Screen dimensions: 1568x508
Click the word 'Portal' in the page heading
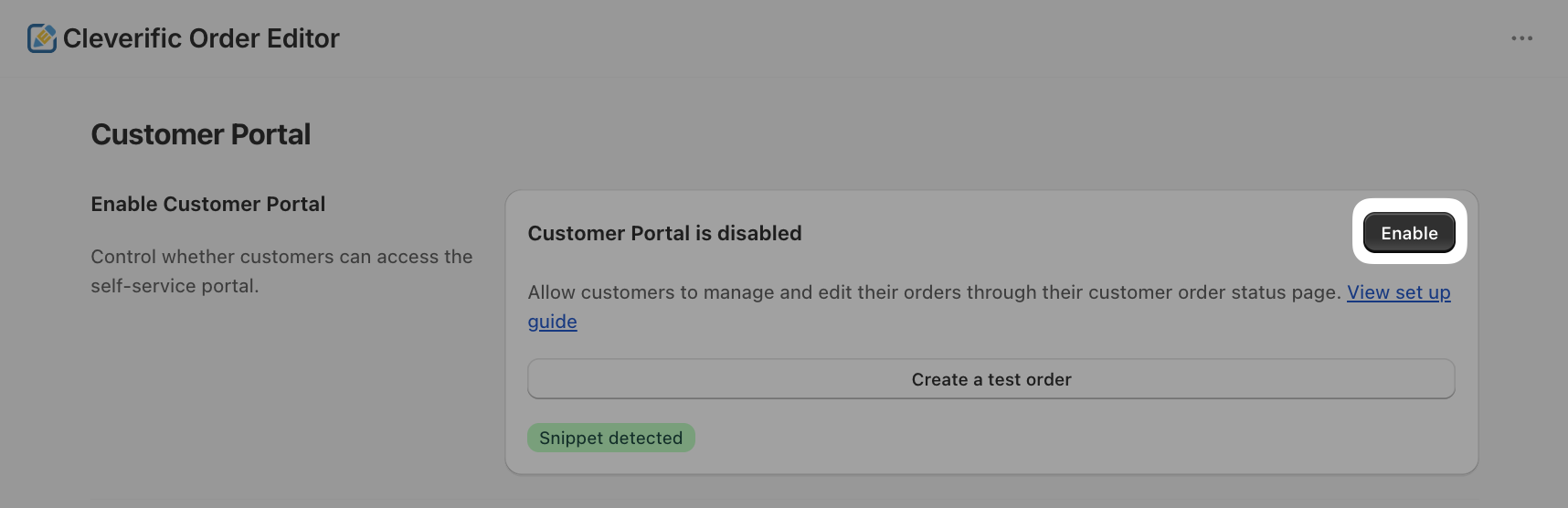pyautogui.click(x=270, y=134)
